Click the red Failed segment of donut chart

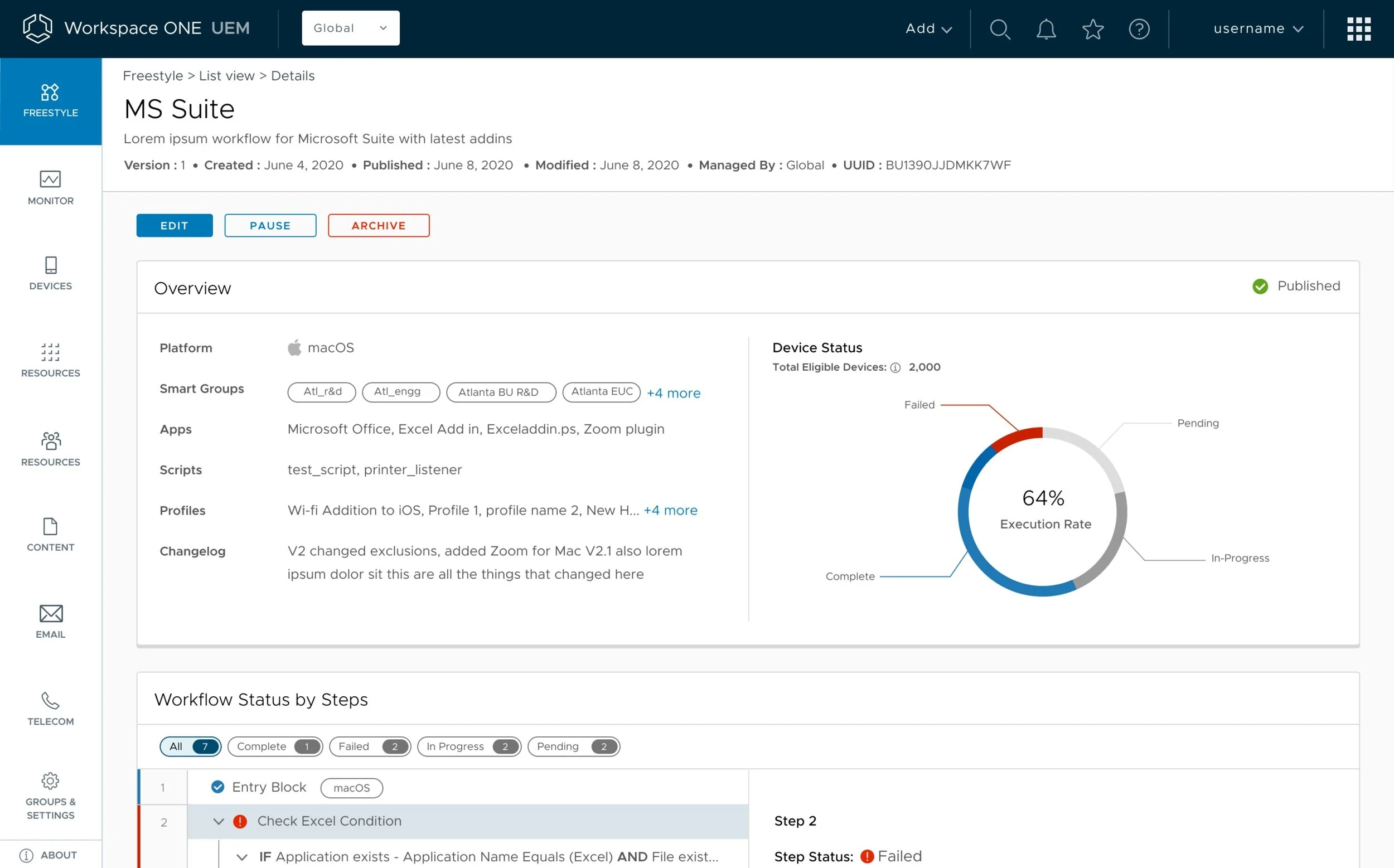tap(1018, 438)
